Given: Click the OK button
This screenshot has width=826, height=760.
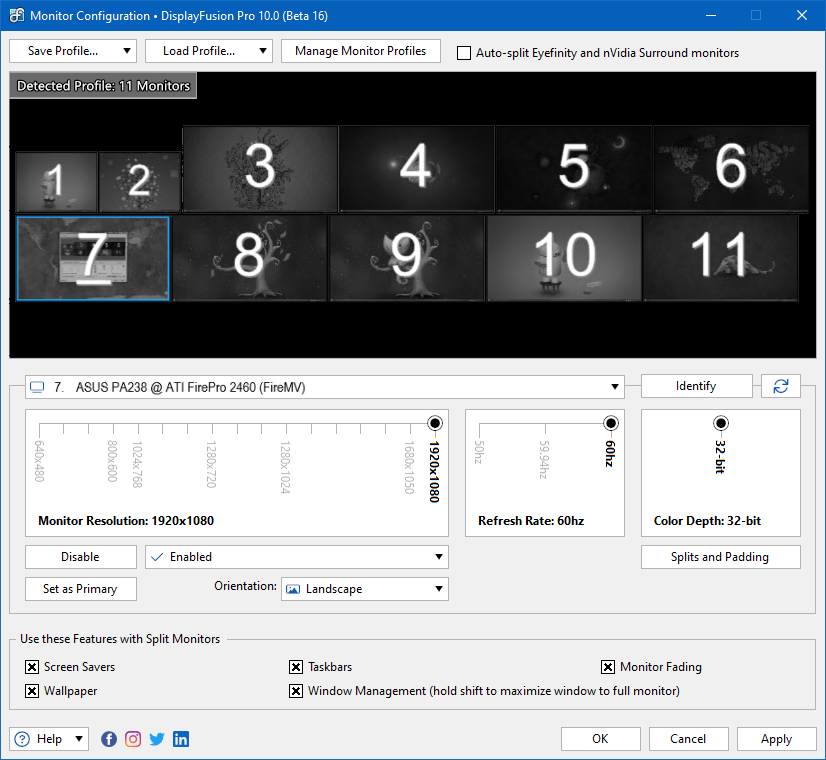Looking at the screenshot, I should 601,739.
